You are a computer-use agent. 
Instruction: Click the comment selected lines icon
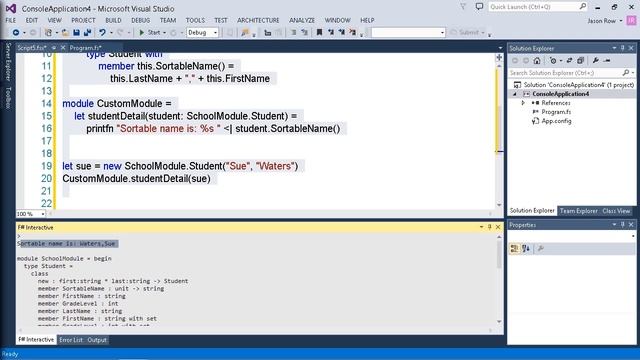(x=293, y=32)
